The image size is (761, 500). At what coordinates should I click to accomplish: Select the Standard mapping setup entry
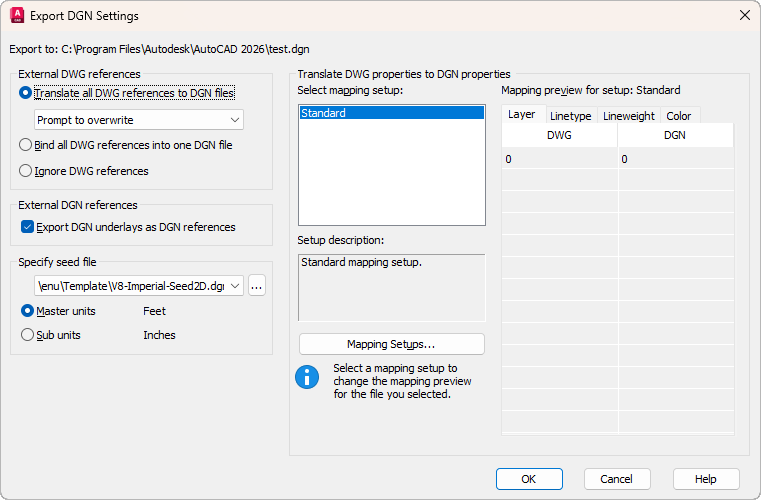click(x=391, y=113)
